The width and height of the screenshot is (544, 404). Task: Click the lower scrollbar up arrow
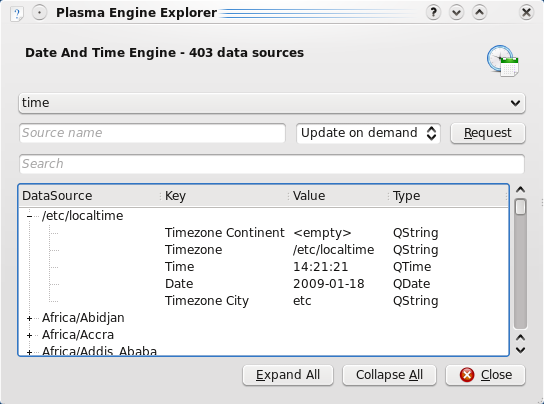click(520, 337)
